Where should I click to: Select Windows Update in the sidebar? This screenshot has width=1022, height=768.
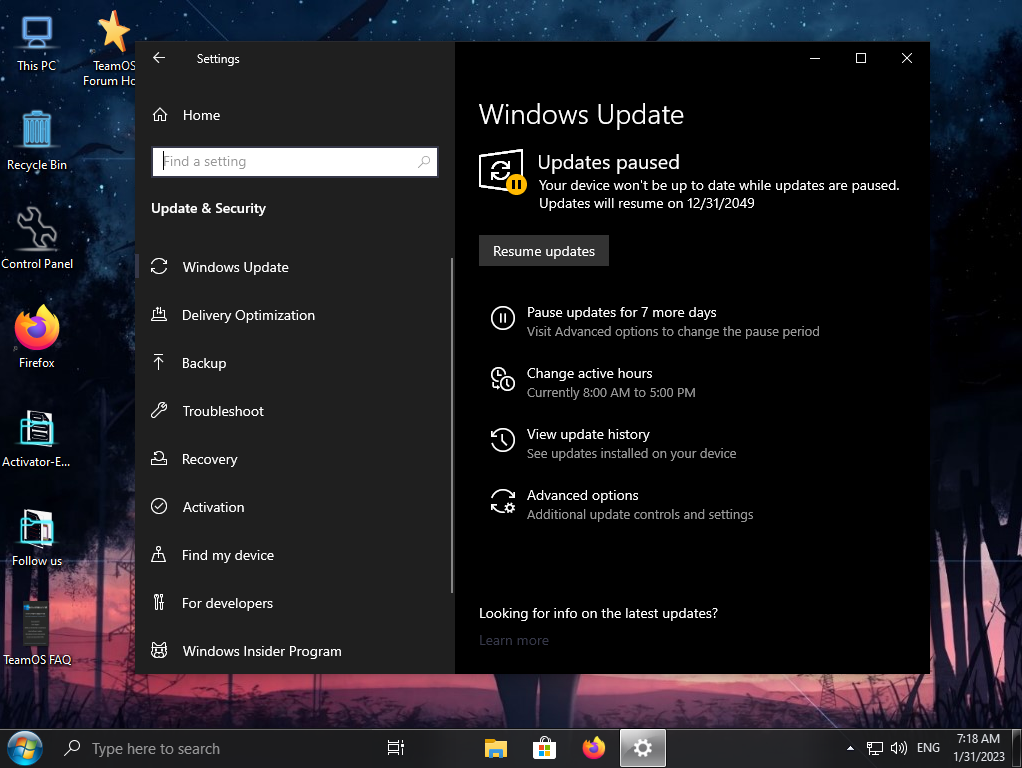[x=293, y=267]
